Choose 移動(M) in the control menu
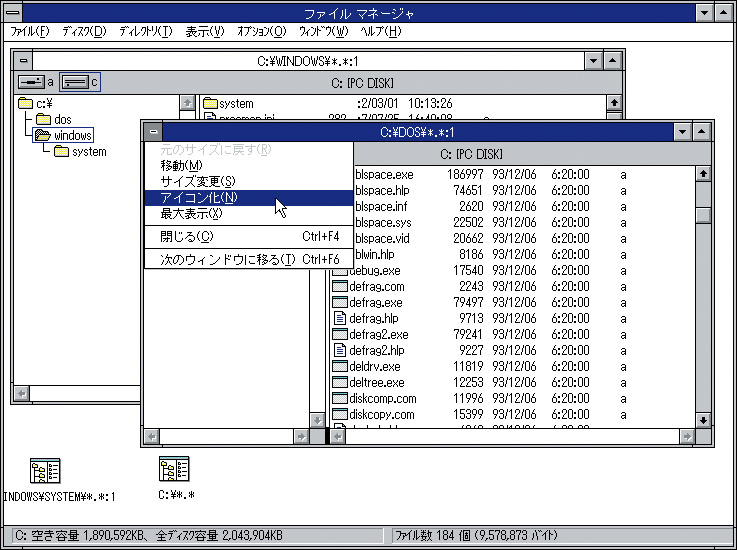This screenshot has height=550, width=737. coord(249,165)
